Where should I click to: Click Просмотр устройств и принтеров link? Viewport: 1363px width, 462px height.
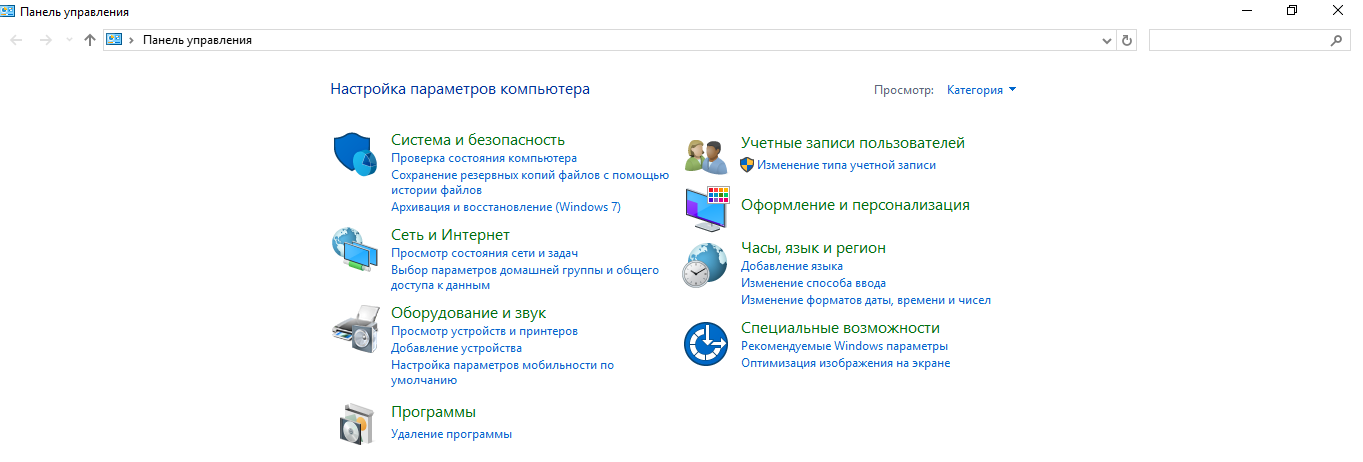tap(484, 331)
